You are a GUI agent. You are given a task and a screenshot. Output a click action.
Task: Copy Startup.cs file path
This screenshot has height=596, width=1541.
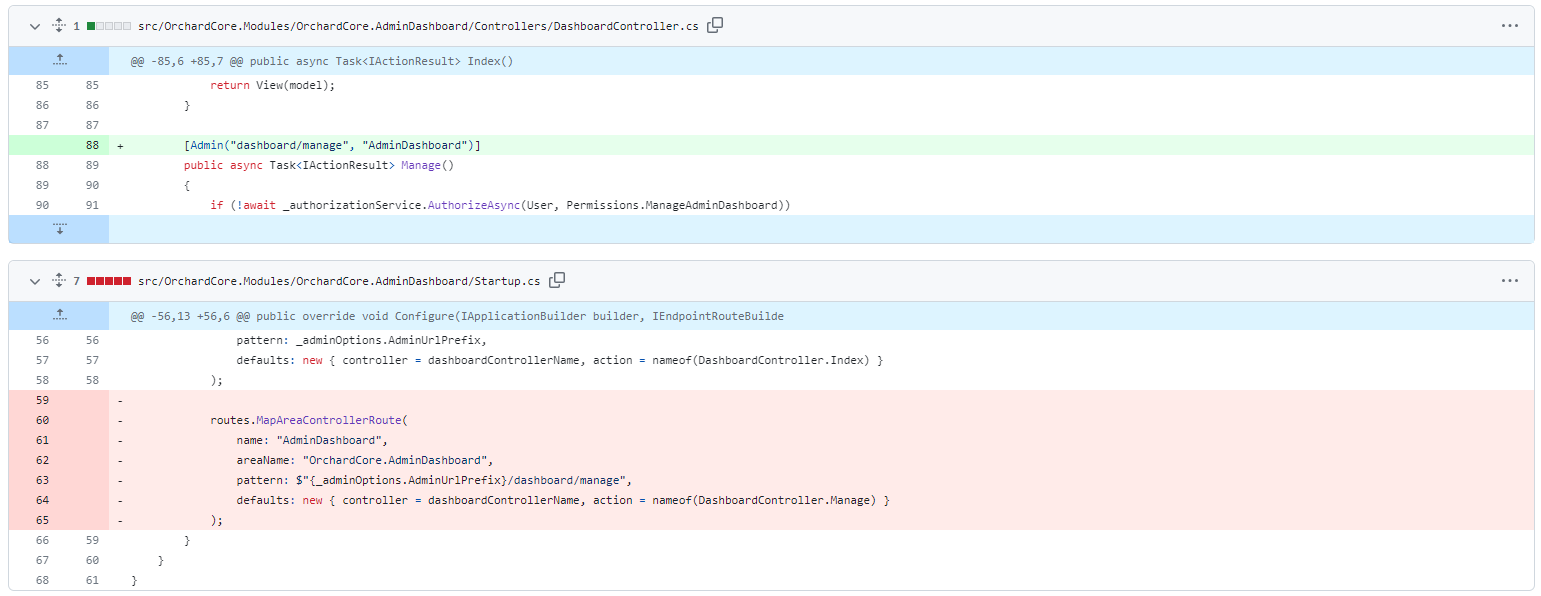[557, 280]
